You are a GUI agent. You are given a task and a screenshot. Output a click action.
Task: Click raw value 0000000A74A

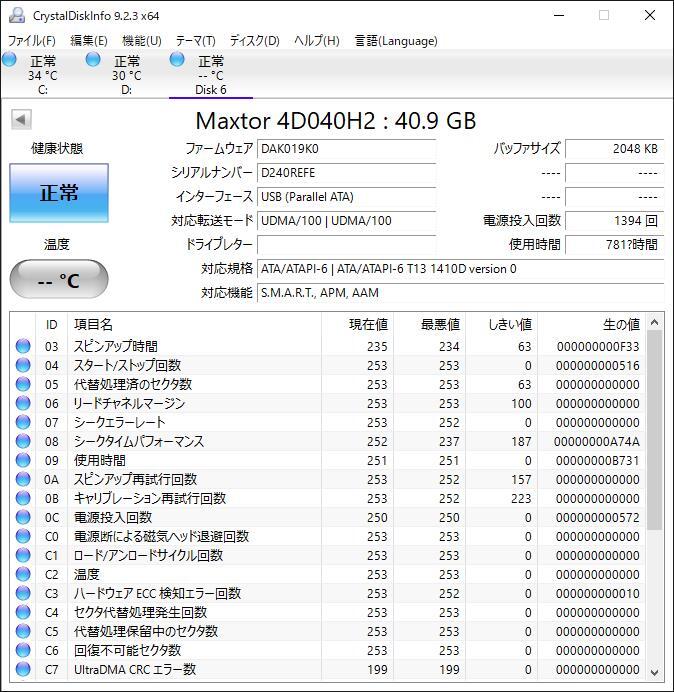point(596,442)
